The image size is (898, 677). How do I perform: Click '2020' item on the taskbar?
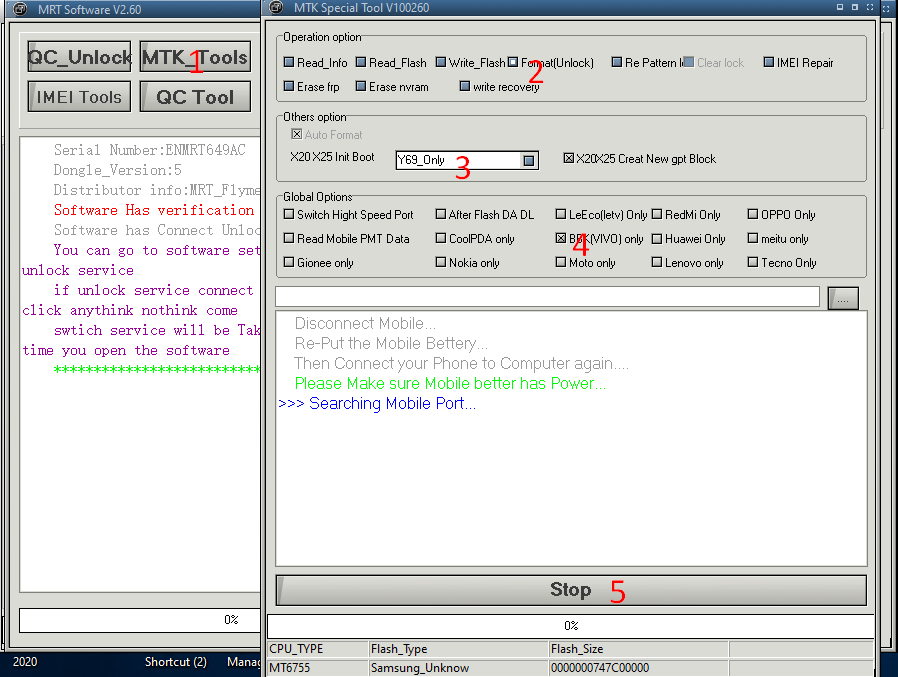[x=25, y=662]
